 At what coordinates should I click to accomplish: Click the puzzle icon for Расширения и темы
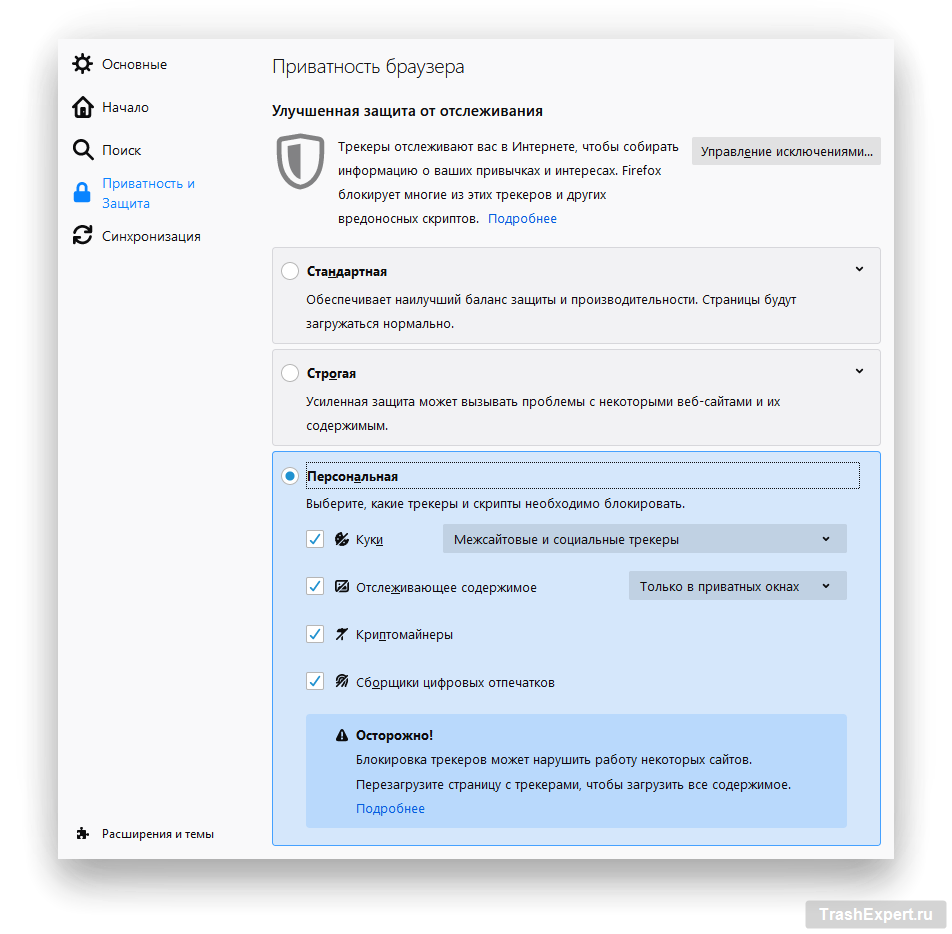(82, 833)
